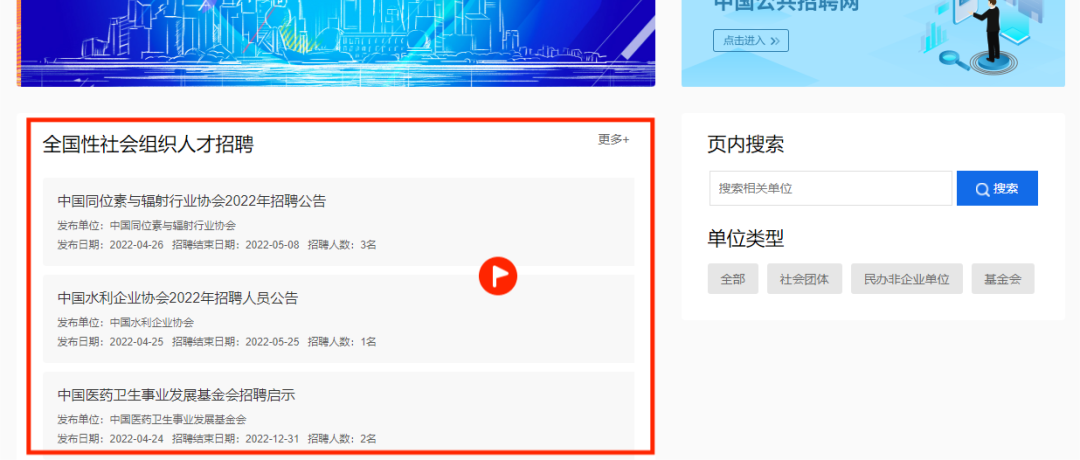1080x460 pixels.
Task: Click 发布单位 name 中国医药卫生事业发展基金会
Action: pos(178,419)
